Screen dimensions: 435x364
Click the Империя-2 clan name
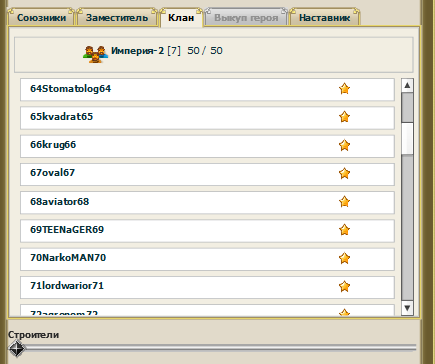pos(137,51)
